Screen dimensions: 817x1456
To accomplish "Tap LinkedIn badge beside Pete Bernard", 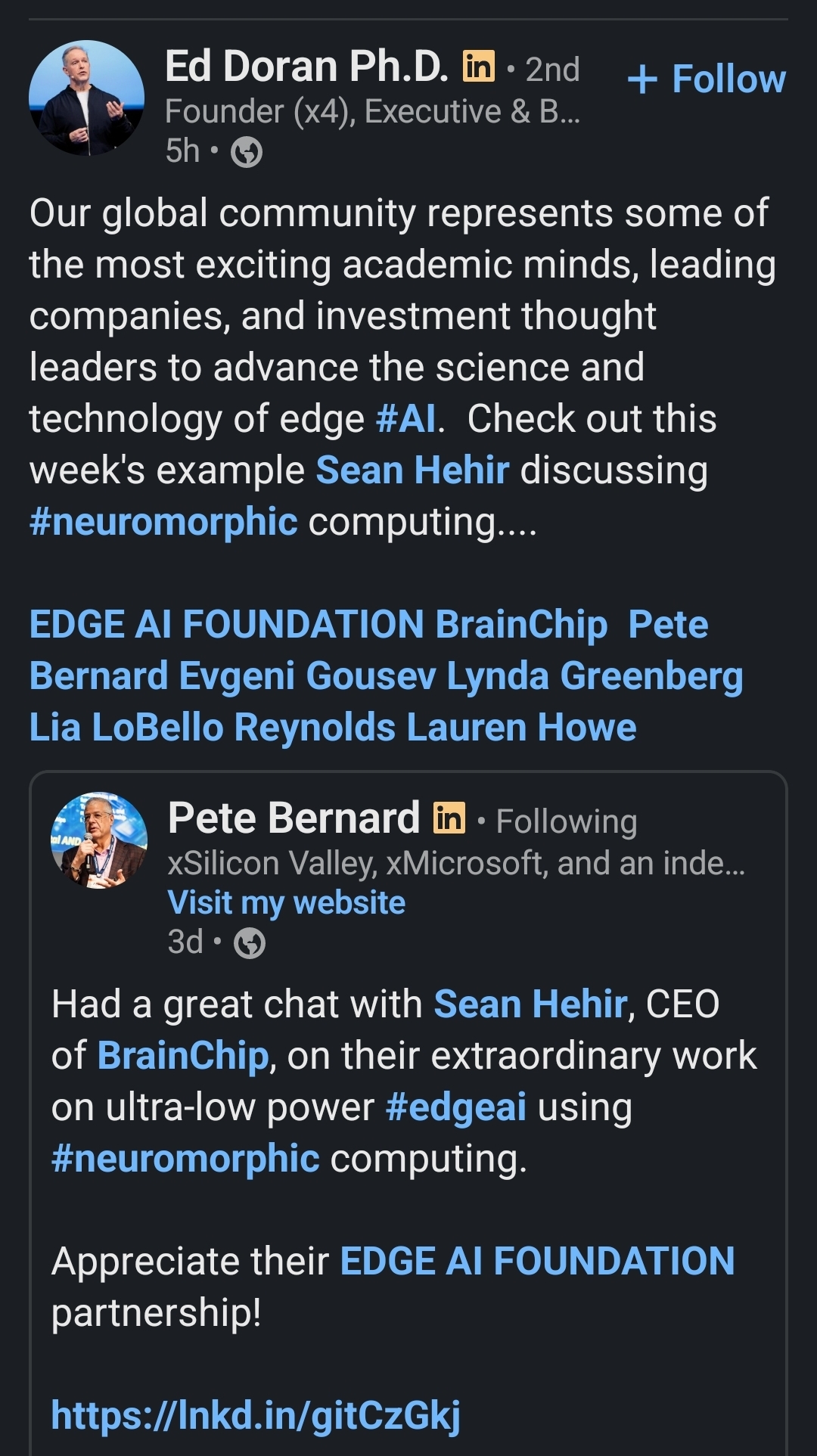I will [449, 818].
